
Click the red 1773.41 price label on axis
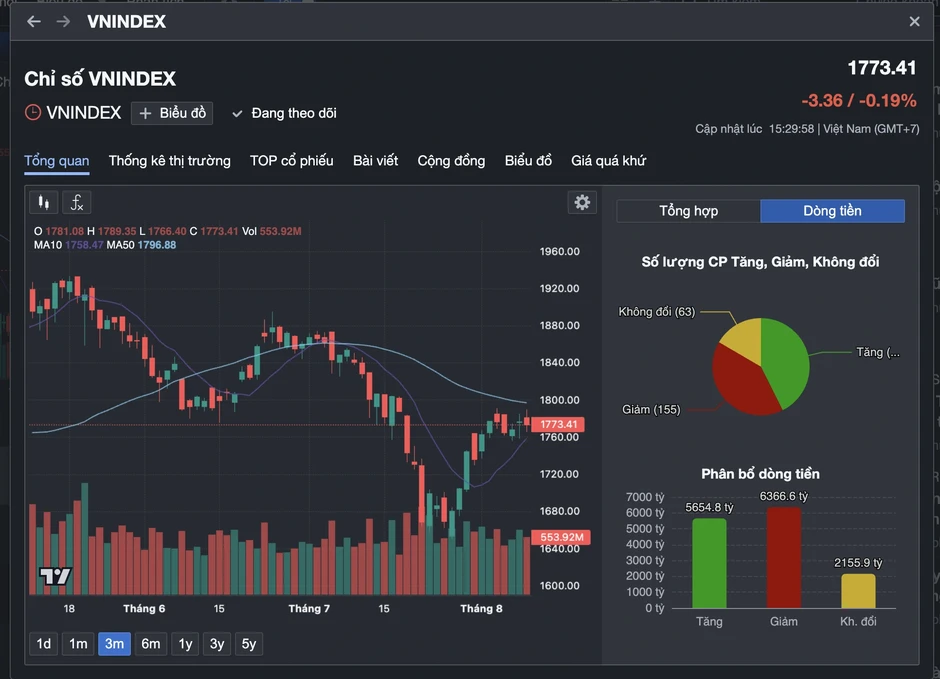pyautogui.click(x=558, y=424)
